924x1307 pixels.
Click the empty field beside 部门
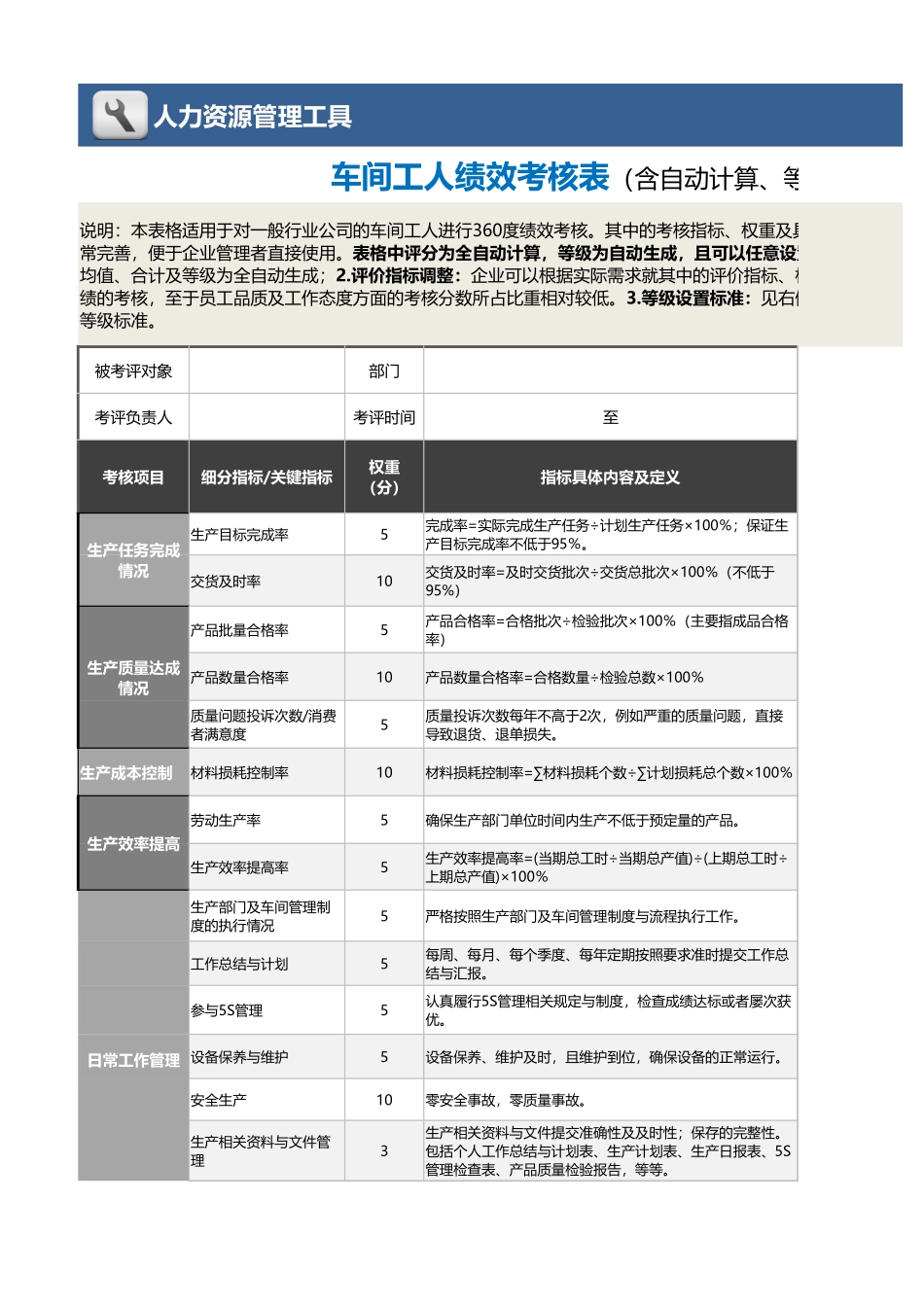610,371
